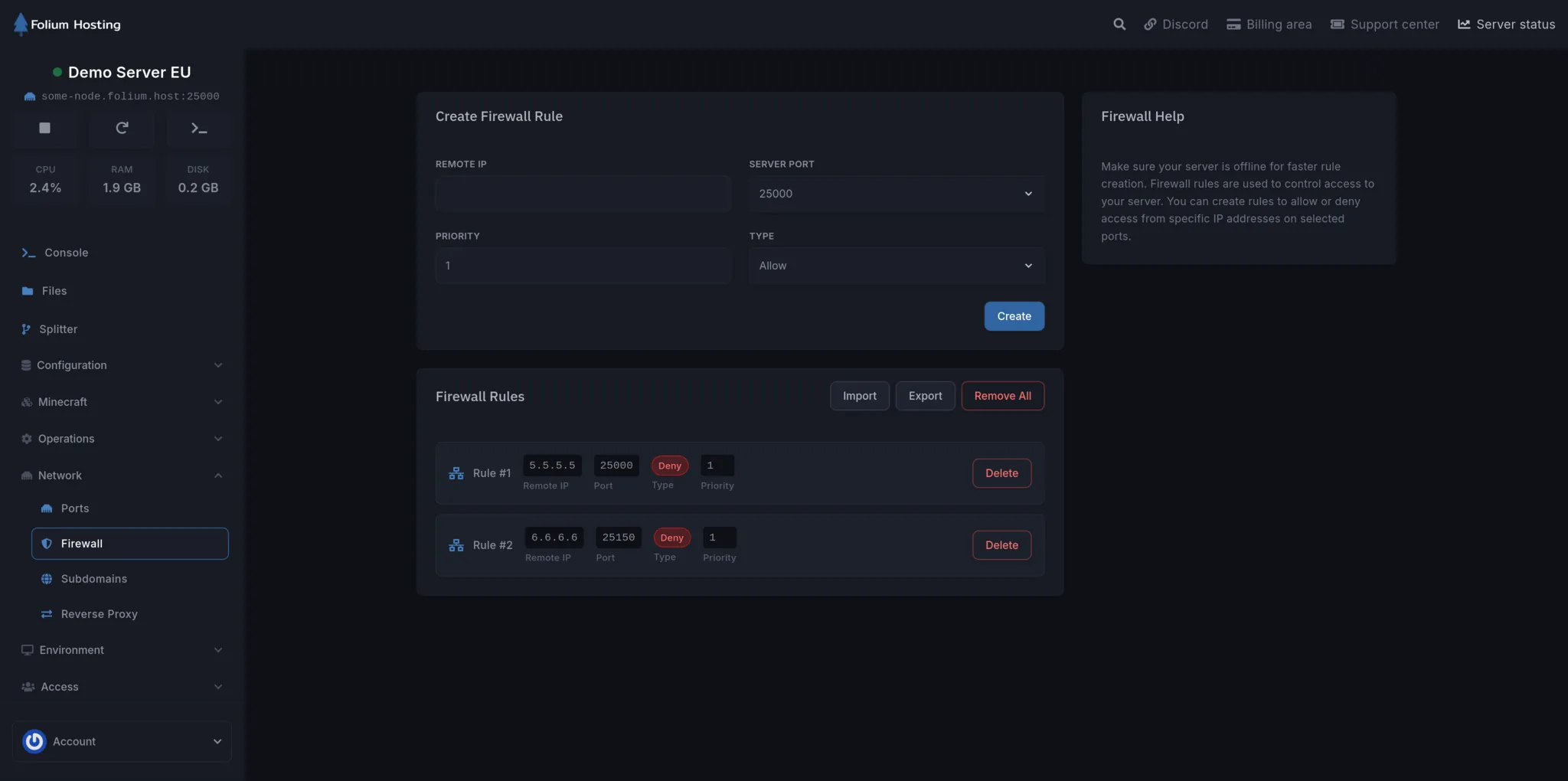Go to the Billing area

tap(1268, 24)
